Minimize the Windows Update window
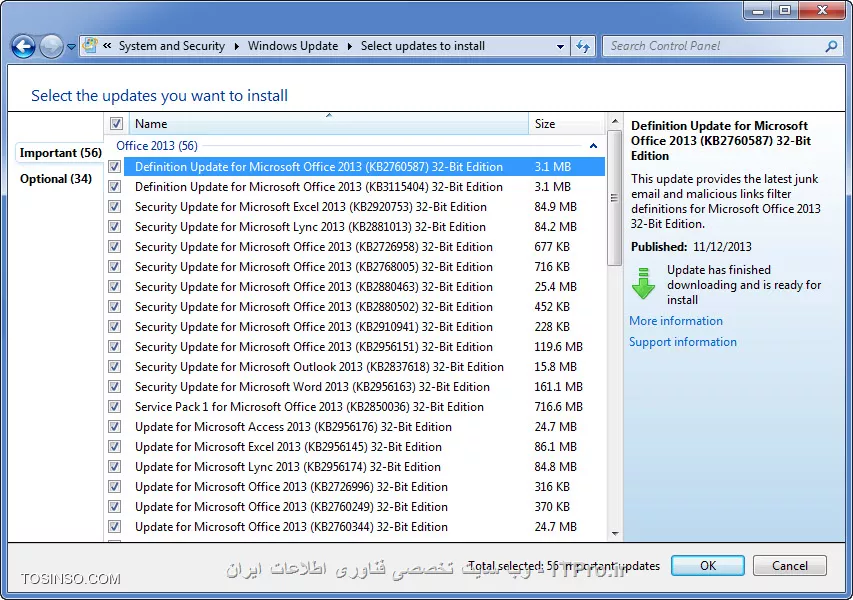This screenshot has width=853, height=600. (x=758, y=10)
